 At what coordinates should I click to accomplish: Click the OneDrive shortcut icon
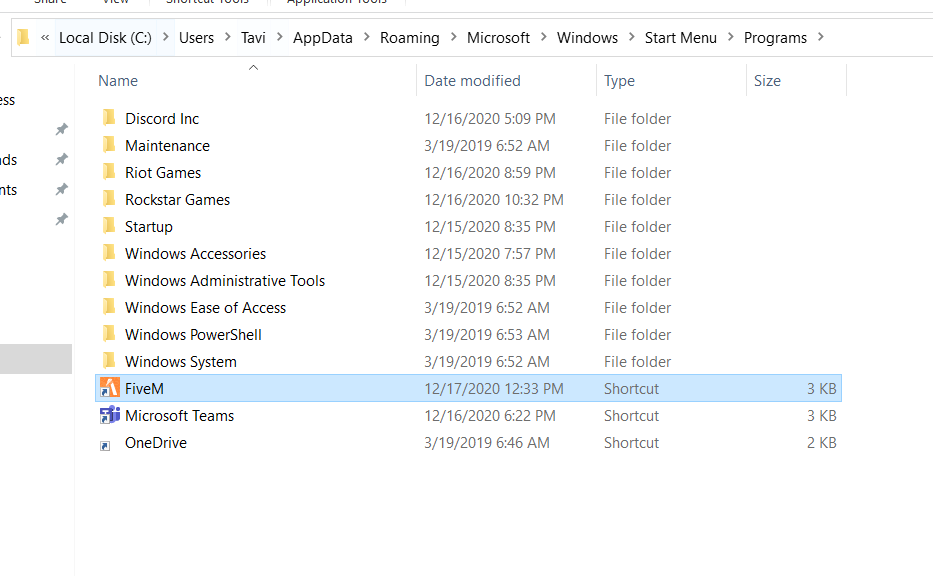106,444
